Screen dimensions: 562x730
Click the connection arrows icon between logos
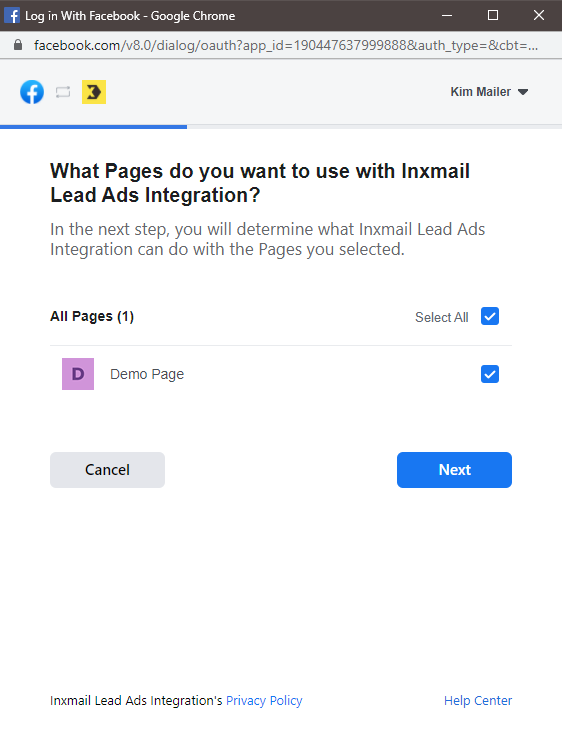pos(63,92)
